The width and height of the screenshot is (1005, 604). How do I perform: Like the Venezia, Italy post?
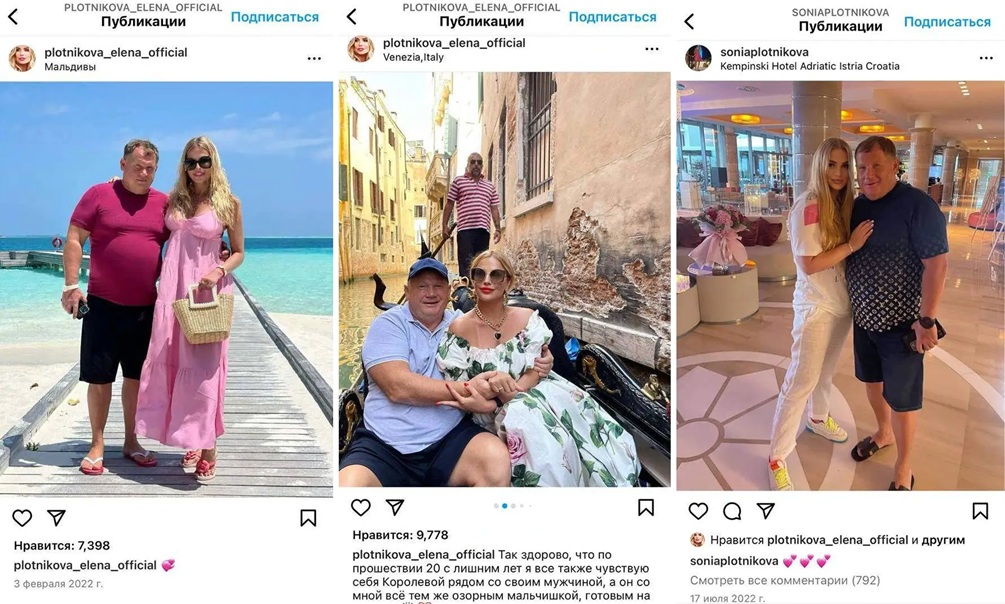point(361,507)
